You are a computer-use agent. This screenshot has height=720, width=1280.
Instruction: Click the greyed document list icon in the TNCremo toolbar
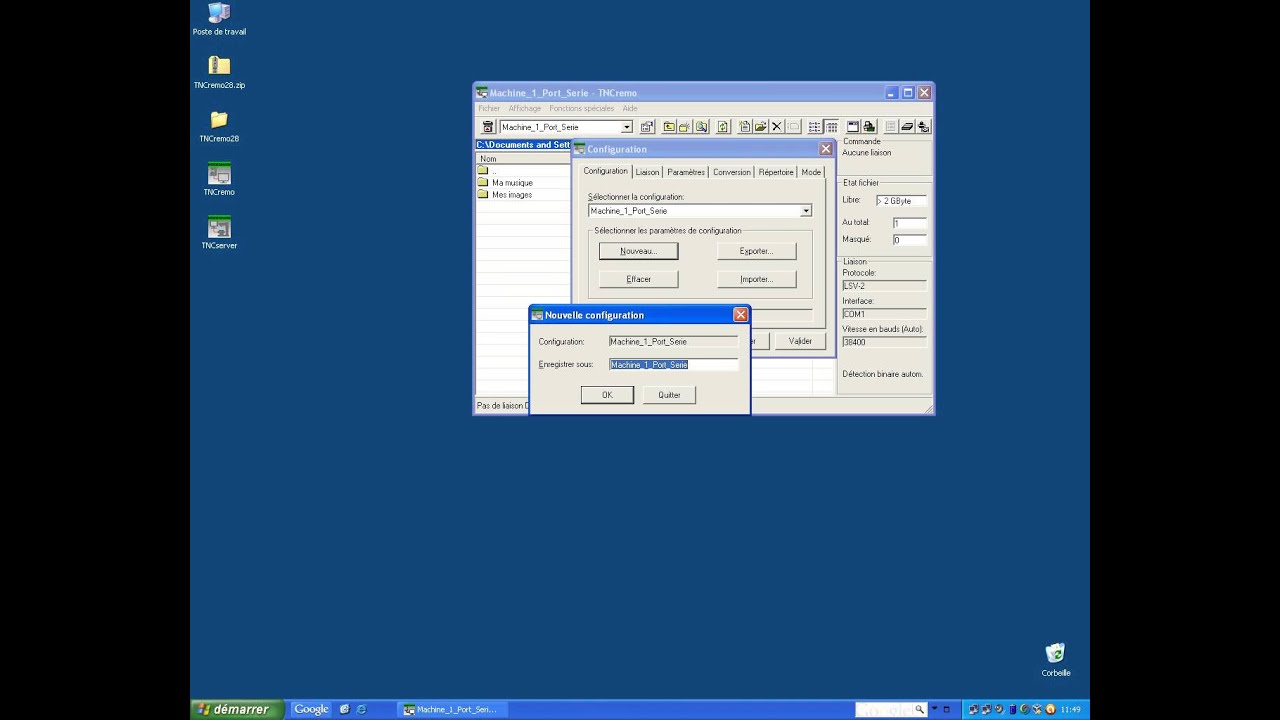pos(891,127)
